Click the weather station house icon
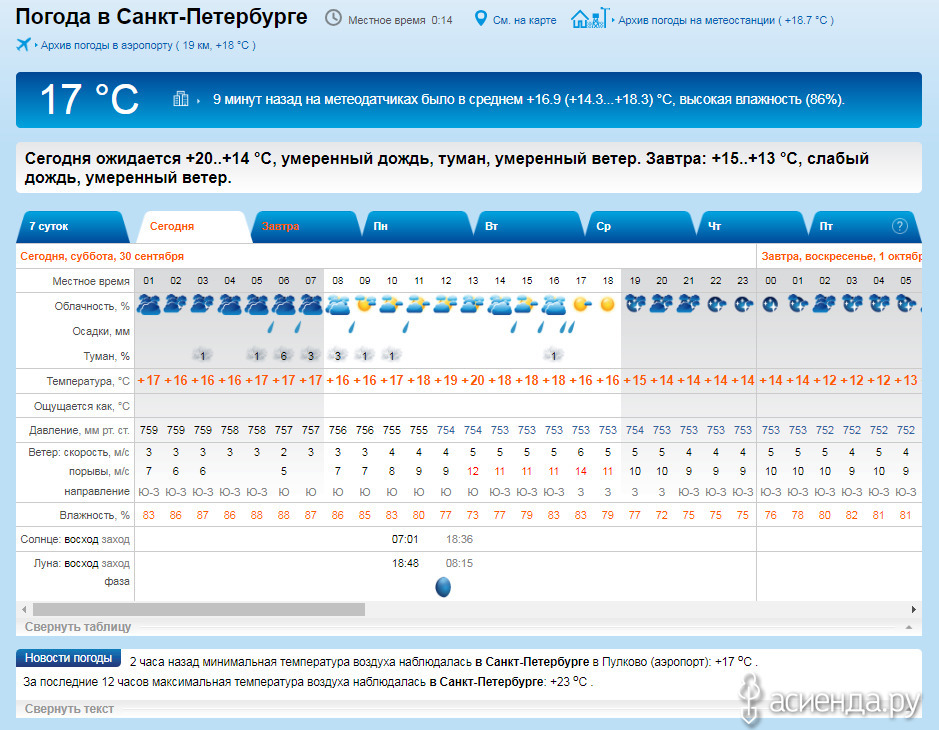This screenshot has width=939, height=730. click(590, 18)
